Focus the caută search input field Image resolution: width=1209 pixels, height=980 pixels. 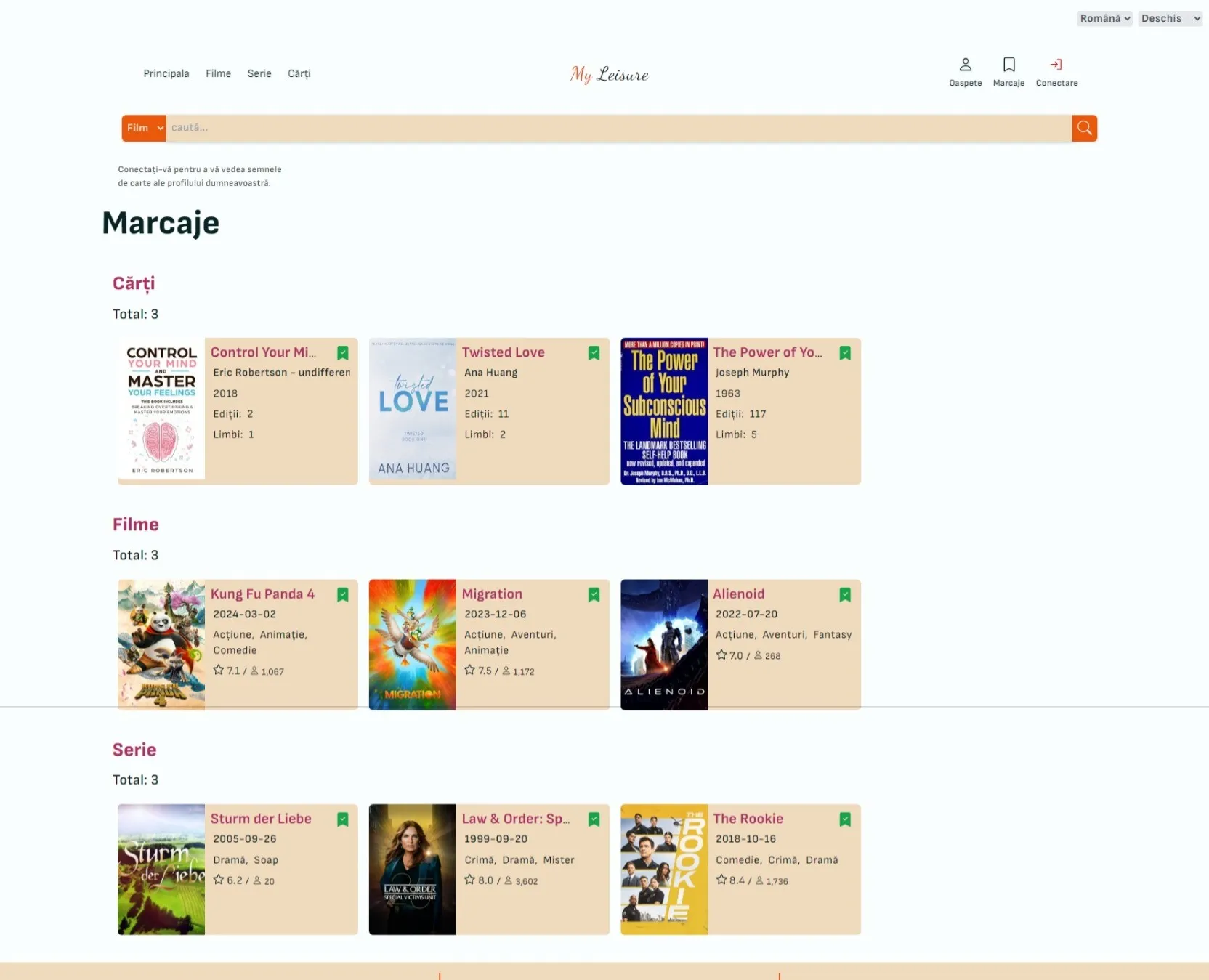point(618,128)
